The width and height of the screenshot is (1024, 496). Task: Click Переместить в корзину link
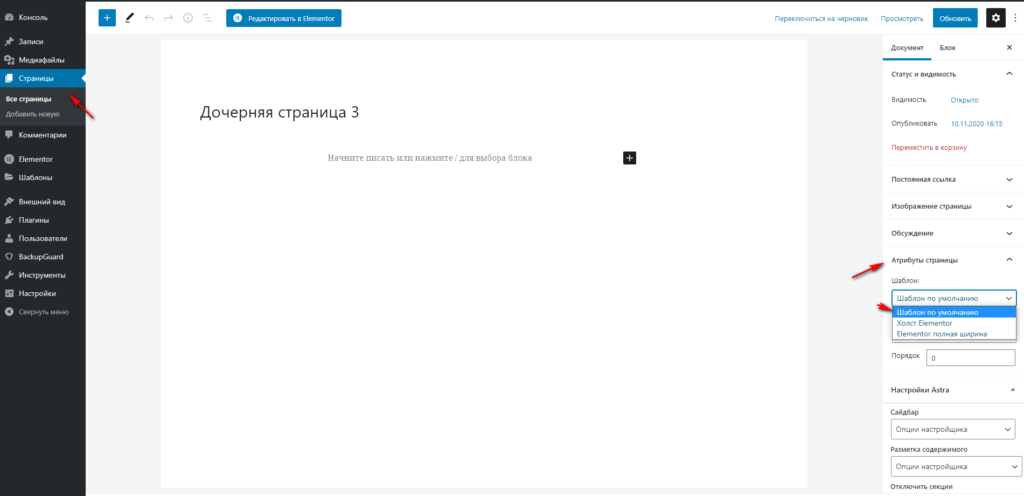931,147
